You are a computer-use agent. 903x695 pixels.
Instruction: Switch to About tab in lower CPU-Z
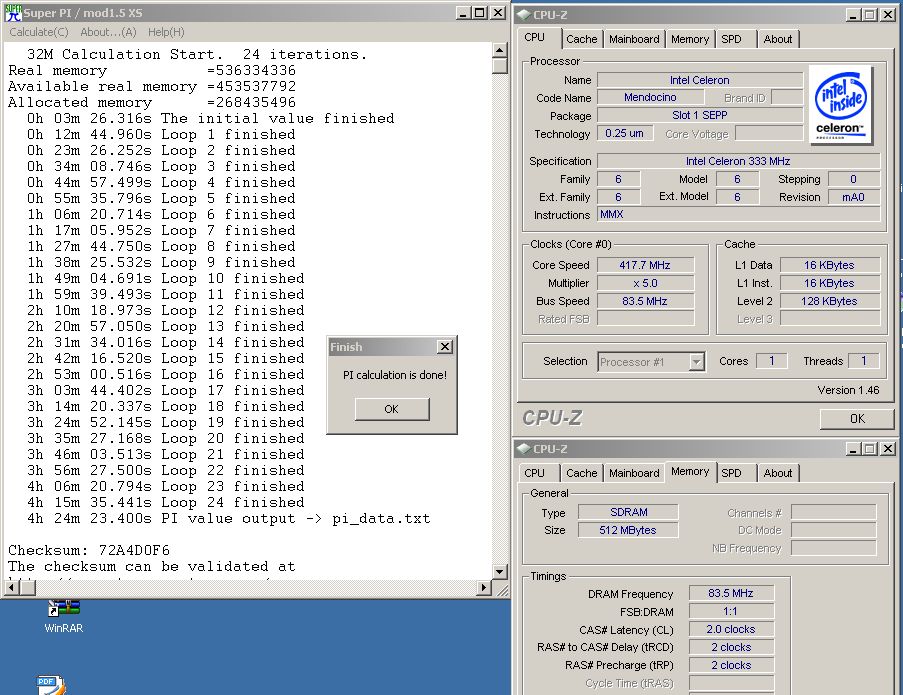click(x=777, y=473)
